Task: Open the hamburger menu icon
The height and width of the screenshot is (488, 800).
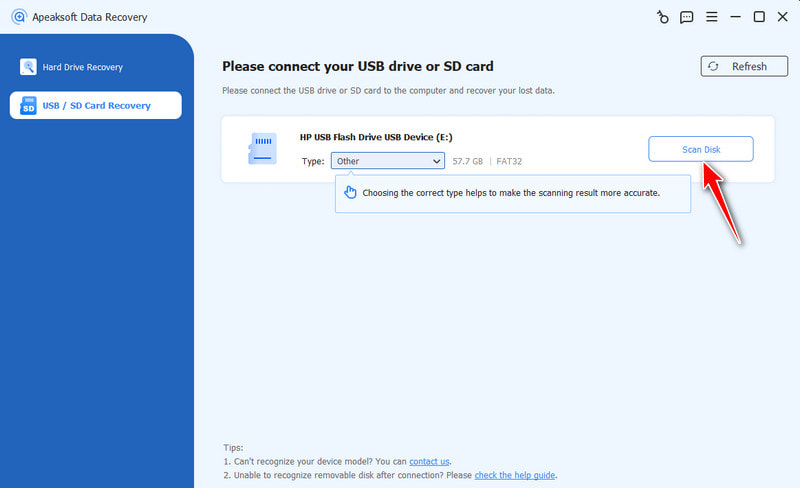Action: (712, 17)
